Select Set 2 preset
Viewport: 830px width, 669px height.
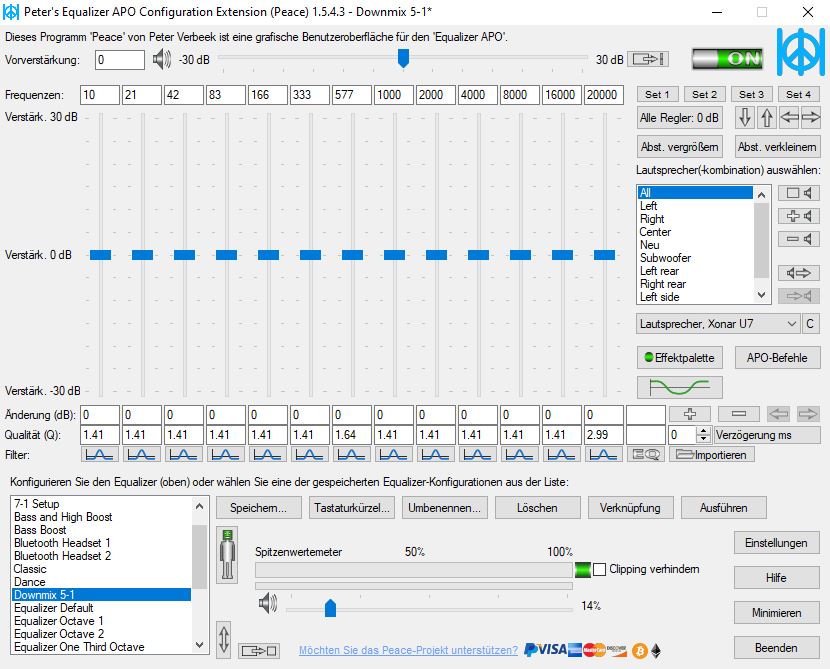704,94
